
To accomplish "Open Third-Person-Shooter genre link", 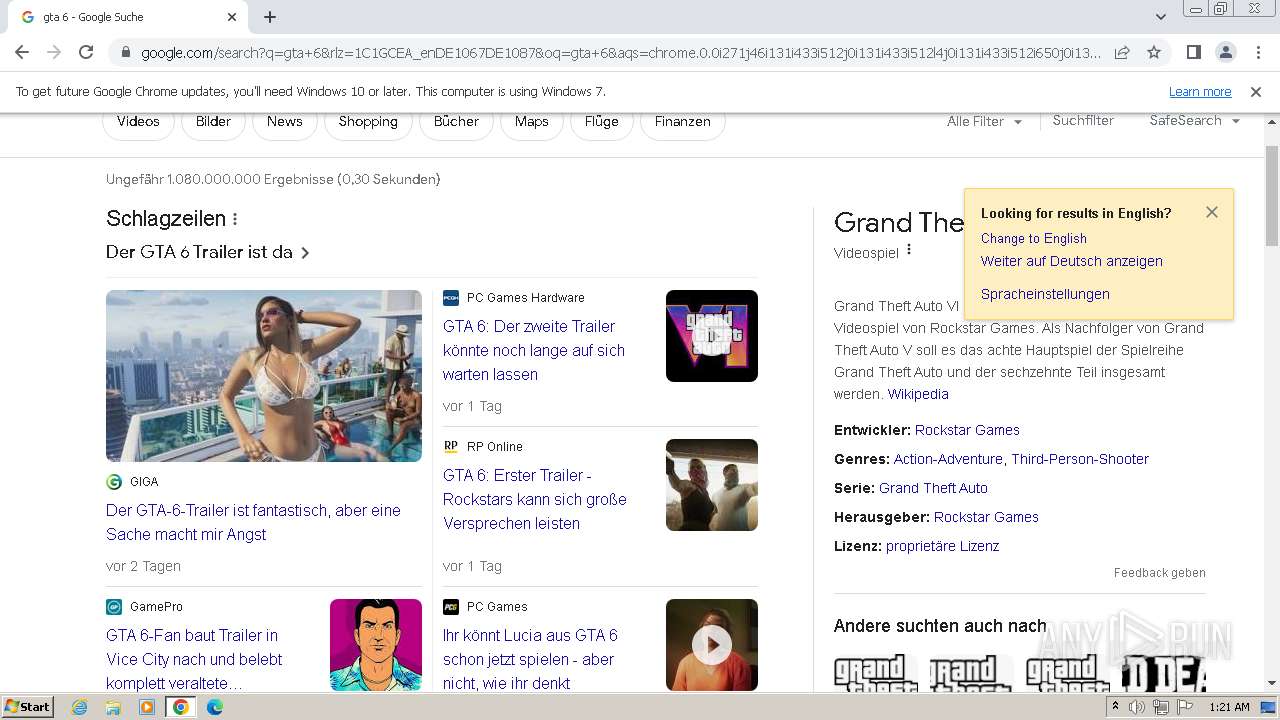I will tap(1080, 459).
